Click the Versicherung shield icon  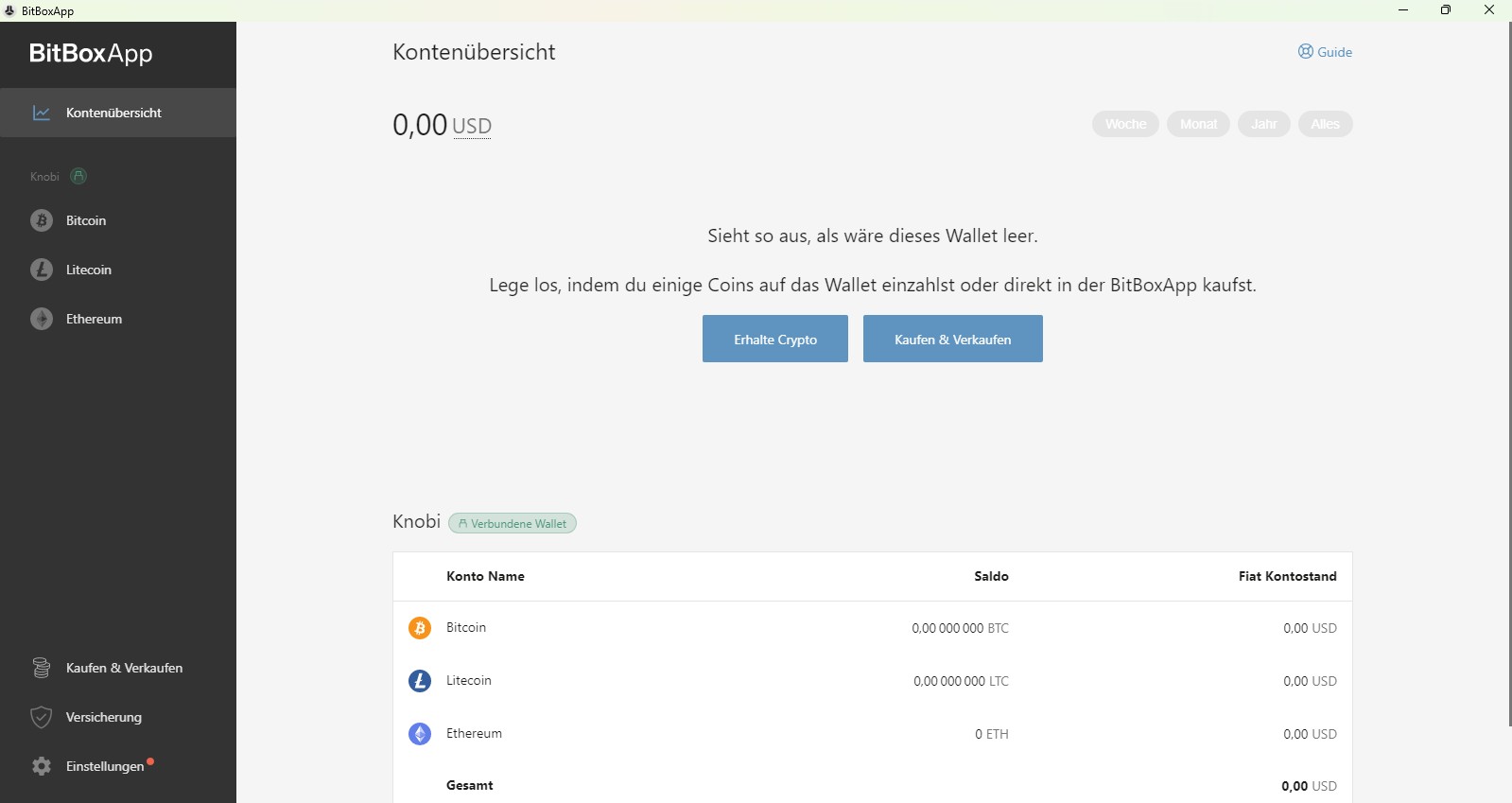42,717
